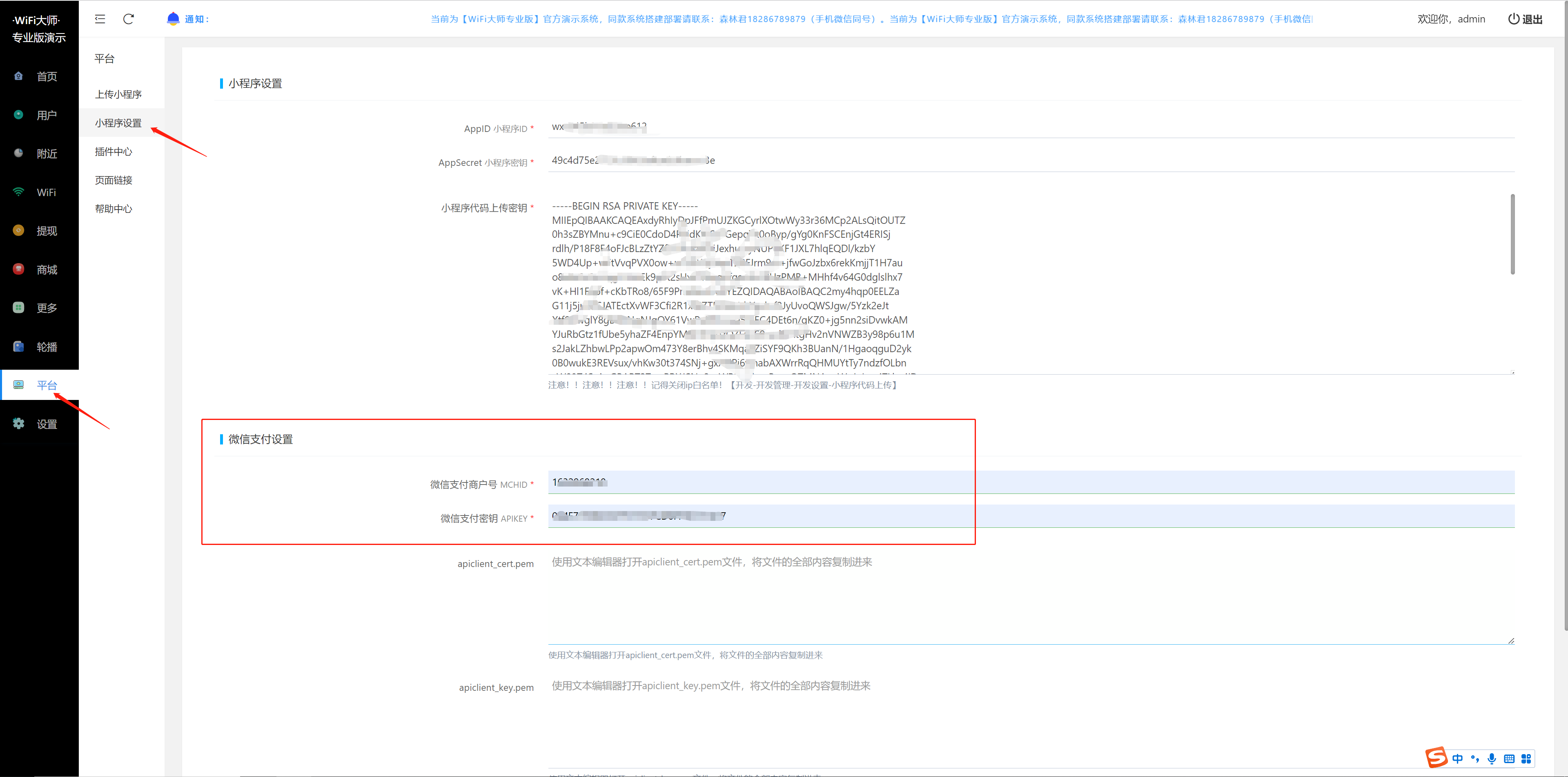Click the Sogou punctuation mode icon
The width and height of the screenshot is (1568, 777).
click(1475, 759)
